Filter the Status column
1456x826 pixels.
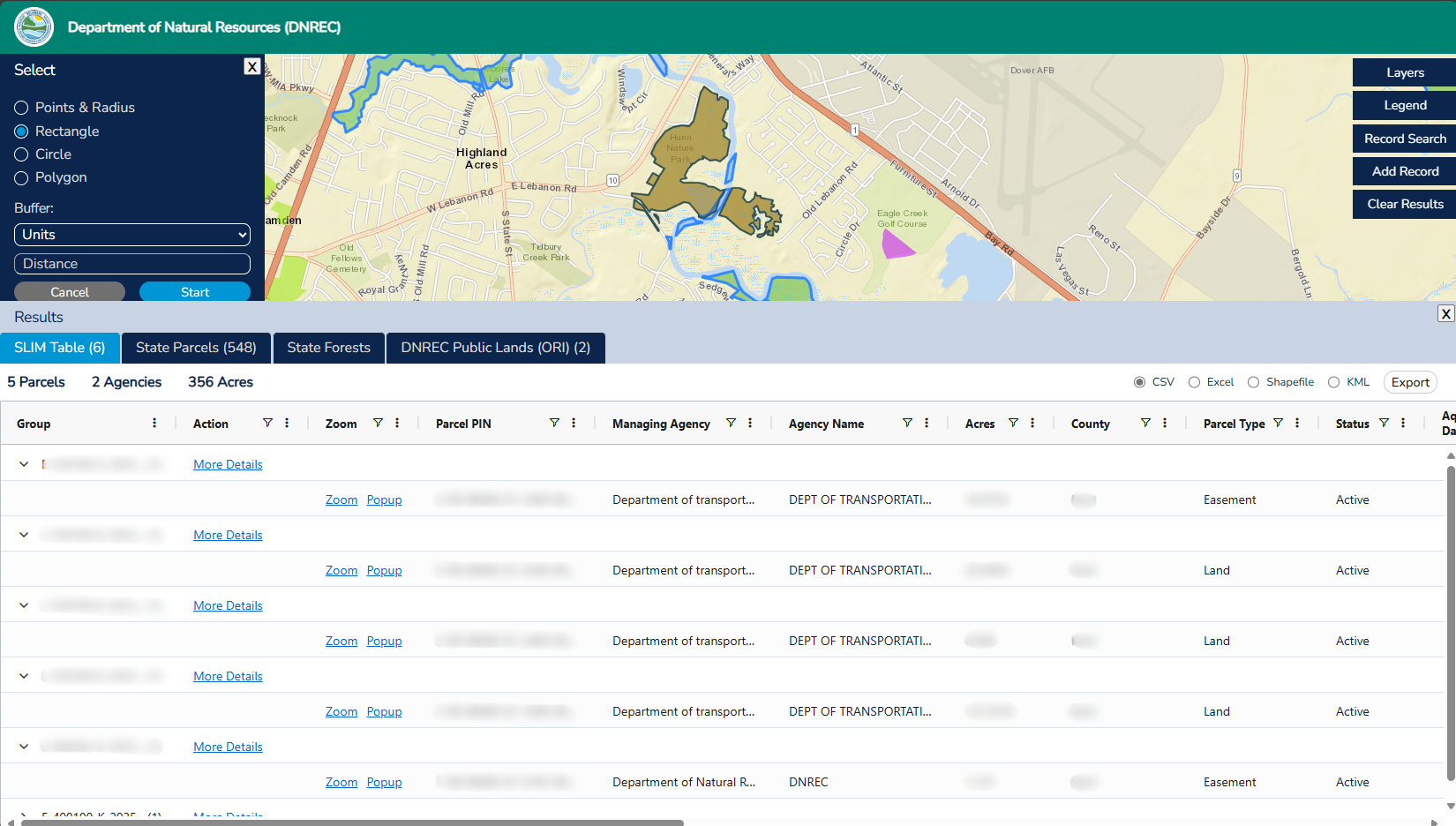click(x=1384, y=424)
